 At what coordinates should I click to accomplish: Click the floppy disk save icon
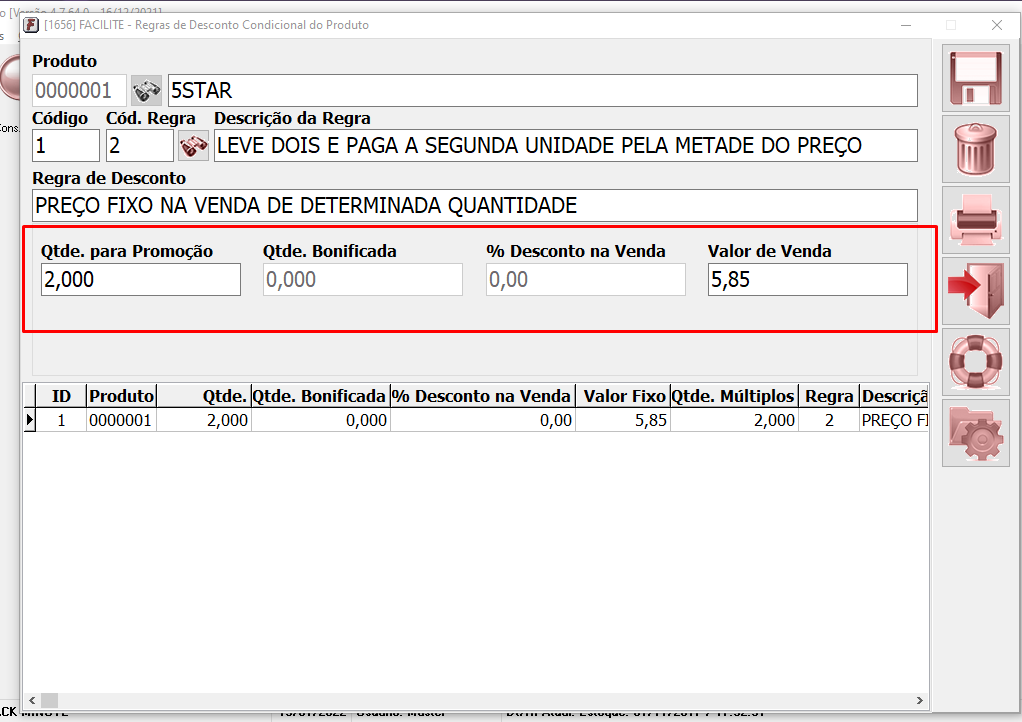(x=975, y=78)
